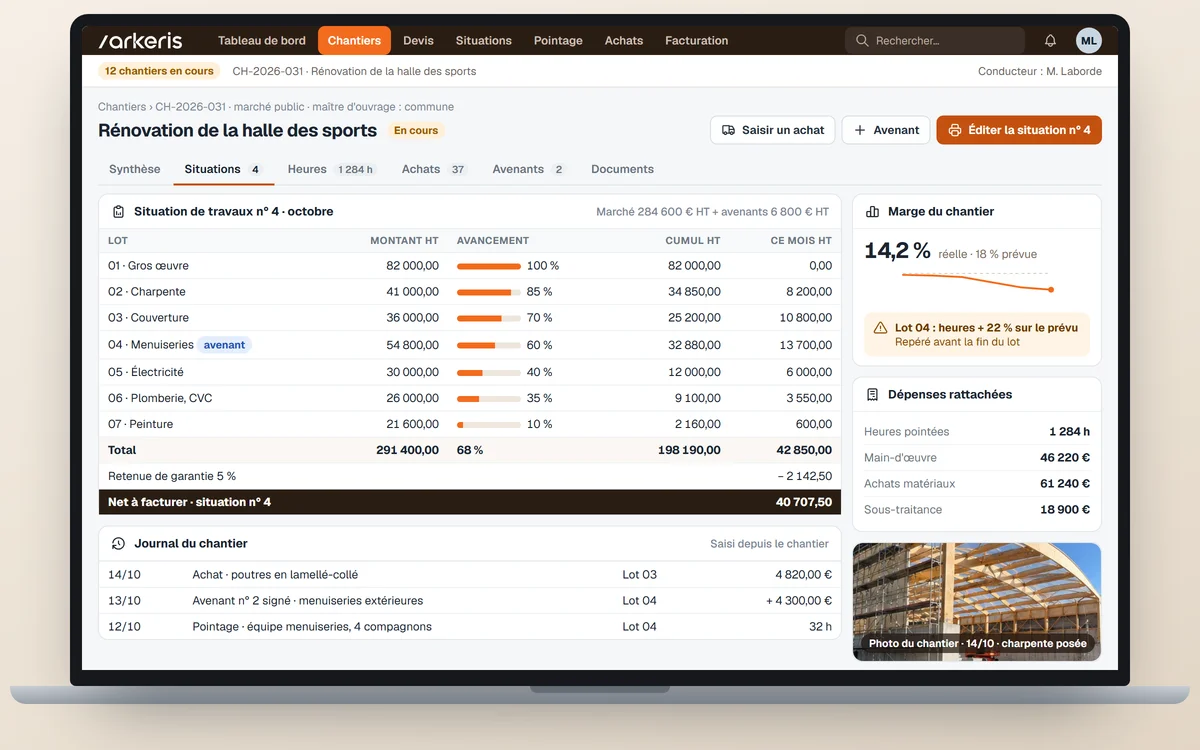
Task: Click the magnifier icon in search
Action: pyautogui.click(x=862, y=41)
